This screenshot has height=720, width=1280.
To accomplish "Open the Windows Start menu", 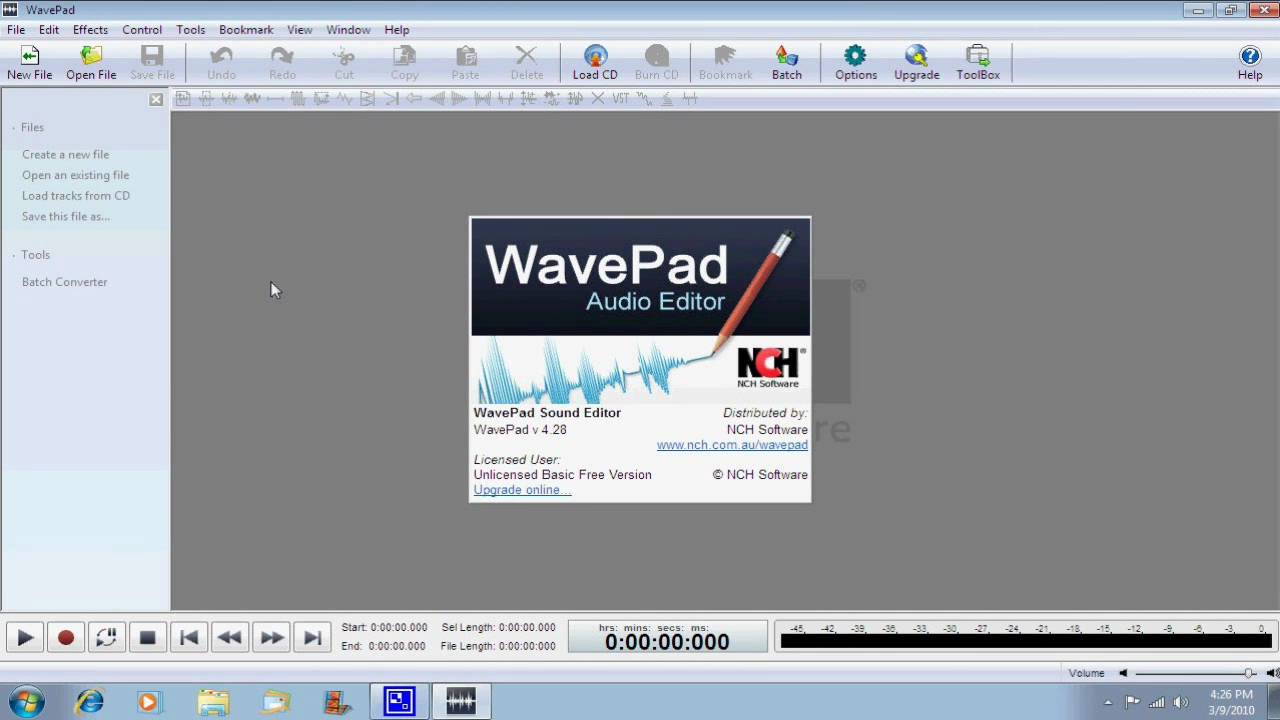I will click(25, 702).
